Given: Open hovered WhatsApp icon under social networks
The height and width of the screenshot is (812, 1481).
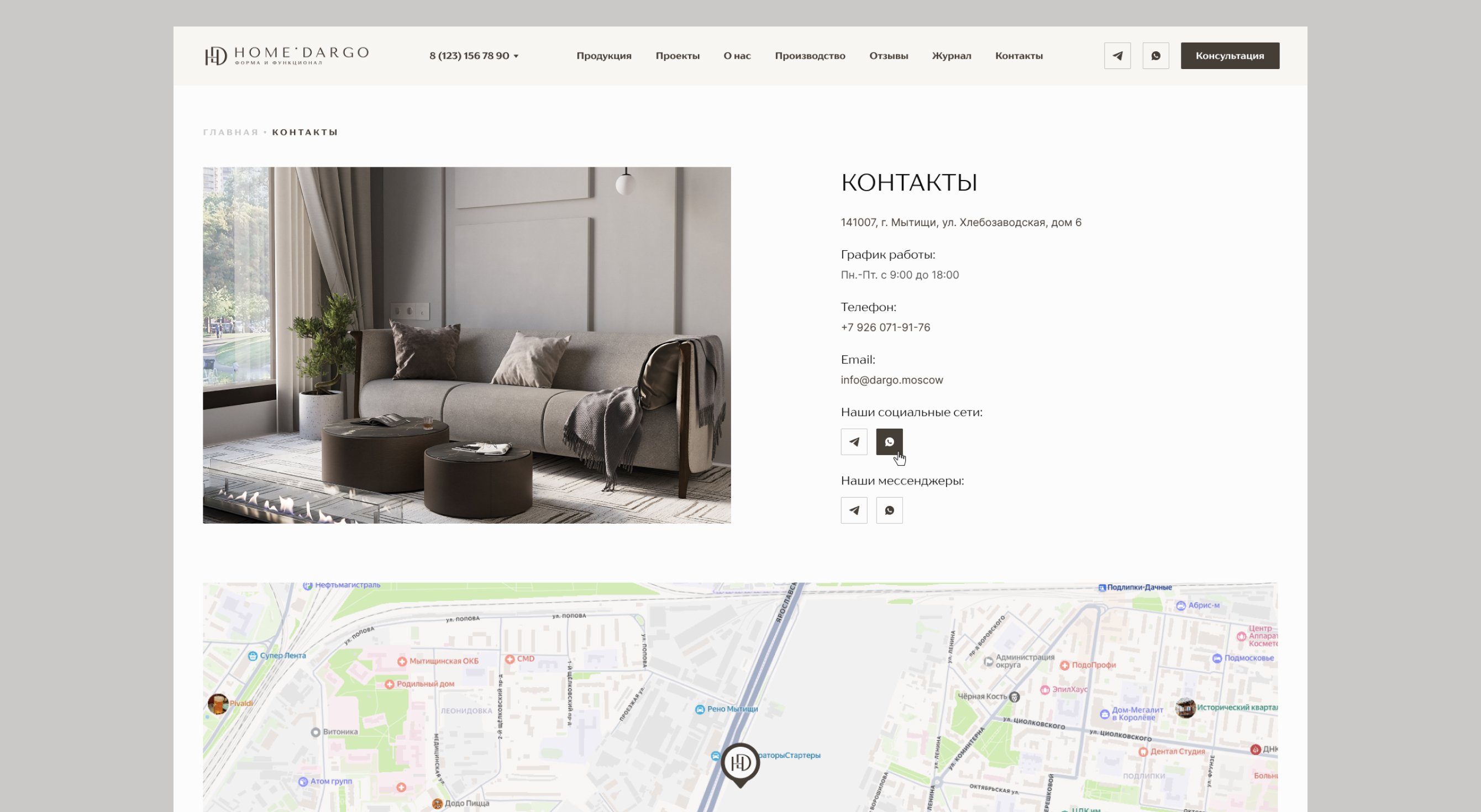Looking at the screenshot, I should coord(889,442).
